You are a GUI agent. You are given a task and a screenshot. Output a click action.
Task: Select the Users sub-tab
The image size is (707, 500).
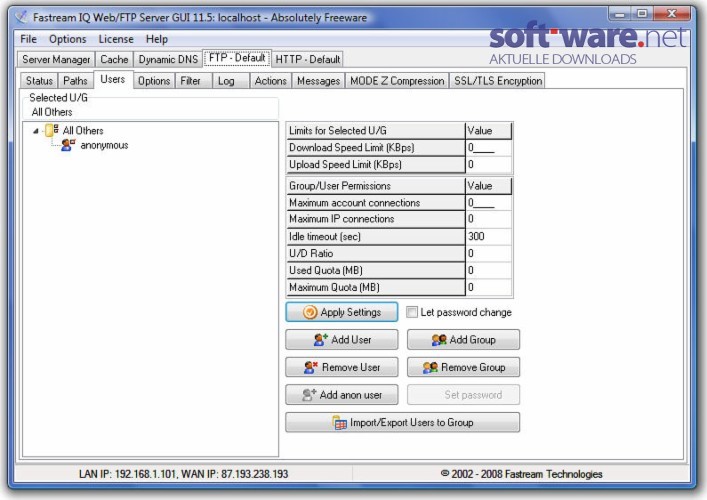[x=113, y=79]
